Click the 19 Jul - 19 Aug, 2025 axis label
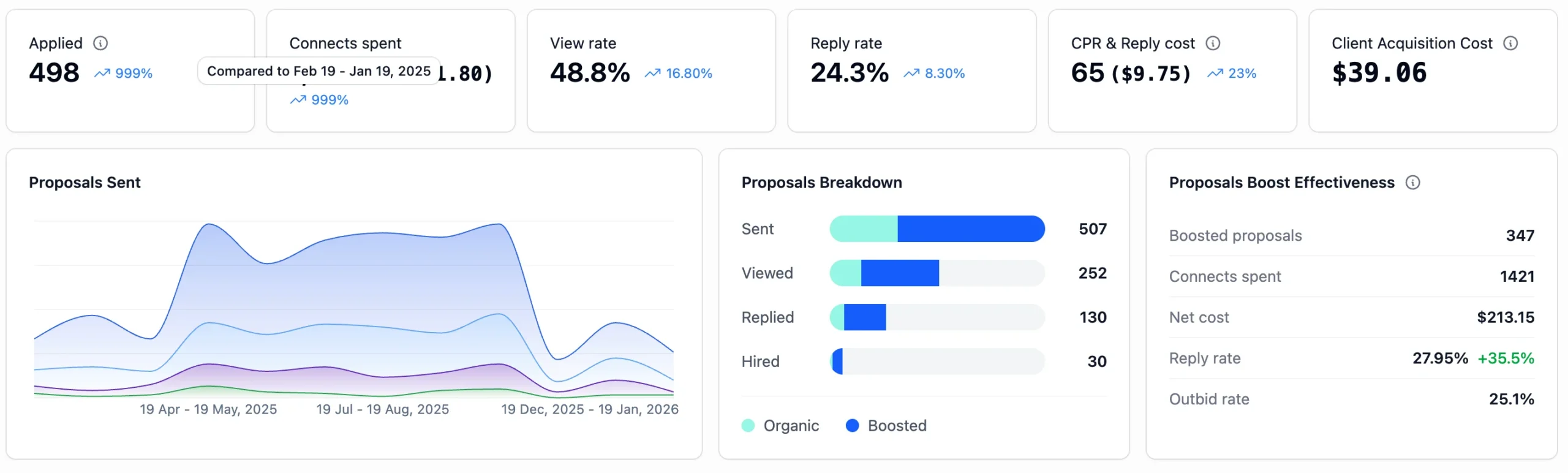The width and height of the screenshot is (1568, 473). click(x=382, y=409)
